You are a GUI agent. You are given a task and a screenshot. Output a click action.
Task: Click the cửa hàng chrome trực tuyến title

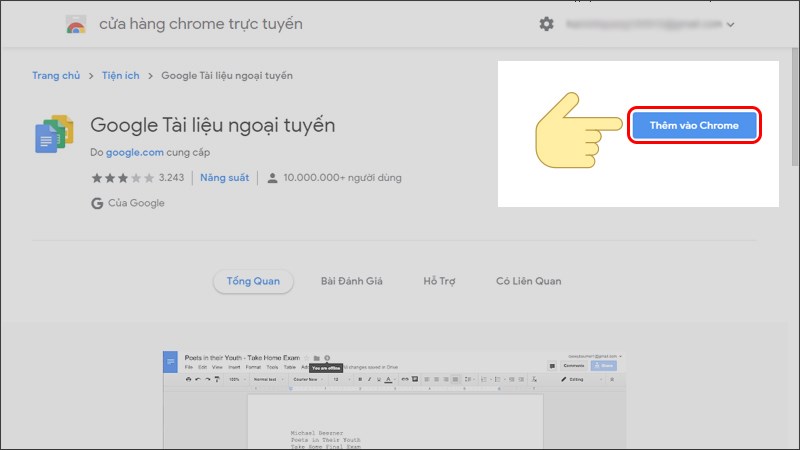pyautogui.click(x=201, y=24)
